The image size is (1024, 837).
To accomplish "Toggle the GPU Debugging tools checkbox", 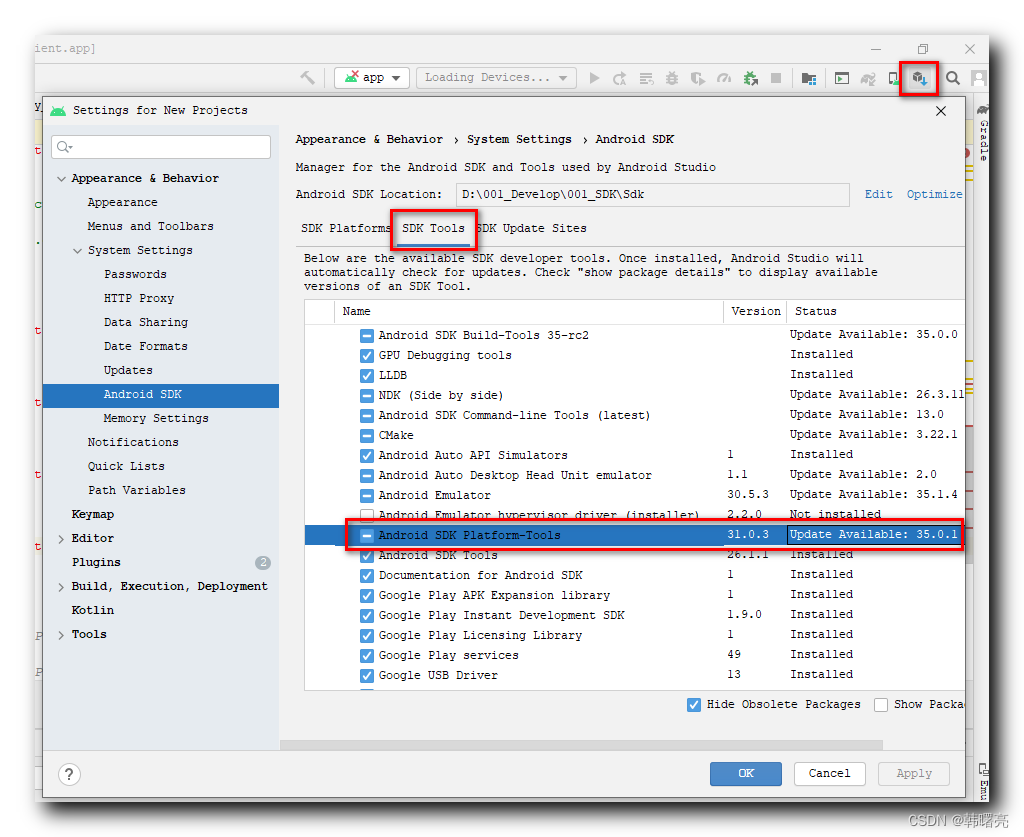I will (x=367, y=356).
